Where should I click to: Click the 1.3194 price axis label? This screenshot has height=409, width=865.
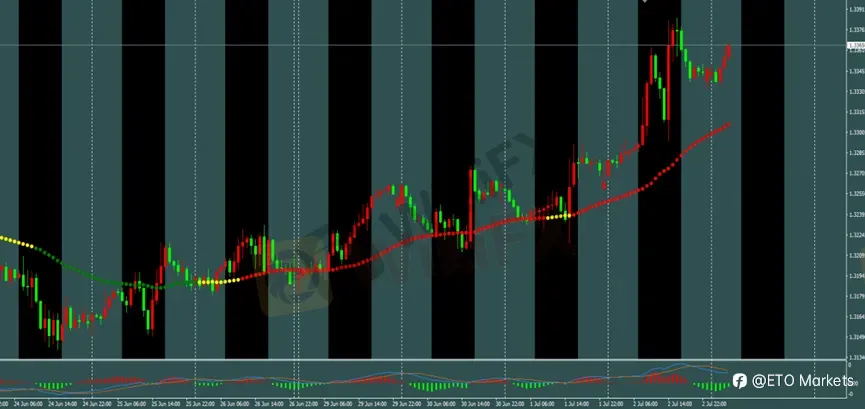click(x=857, y=276)
